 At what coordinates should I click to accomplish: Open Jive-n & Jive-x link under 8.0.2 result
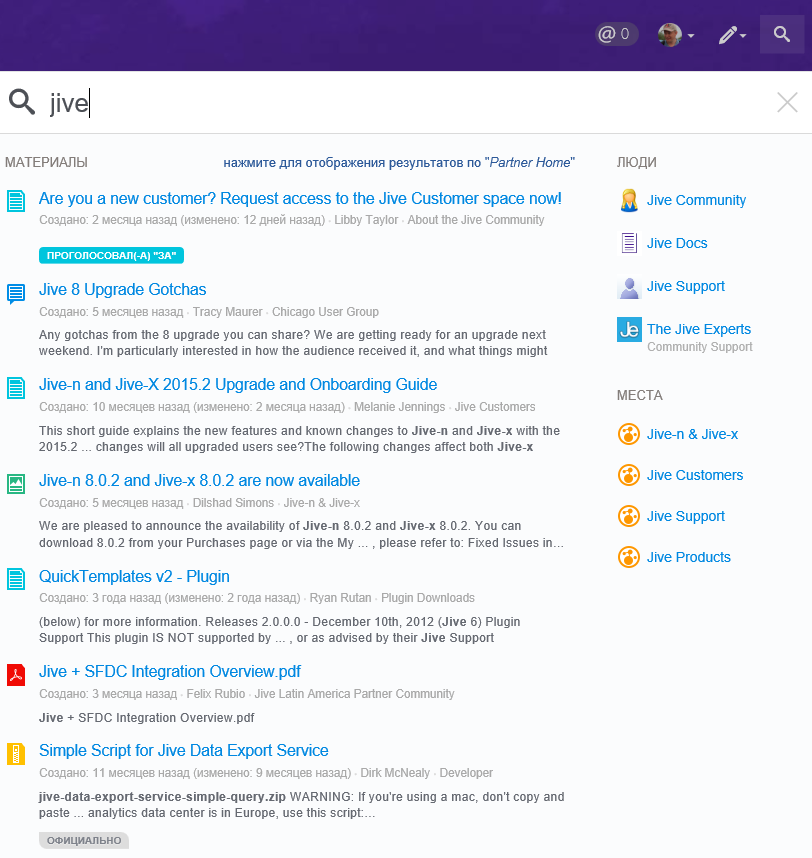click(322, 503)
